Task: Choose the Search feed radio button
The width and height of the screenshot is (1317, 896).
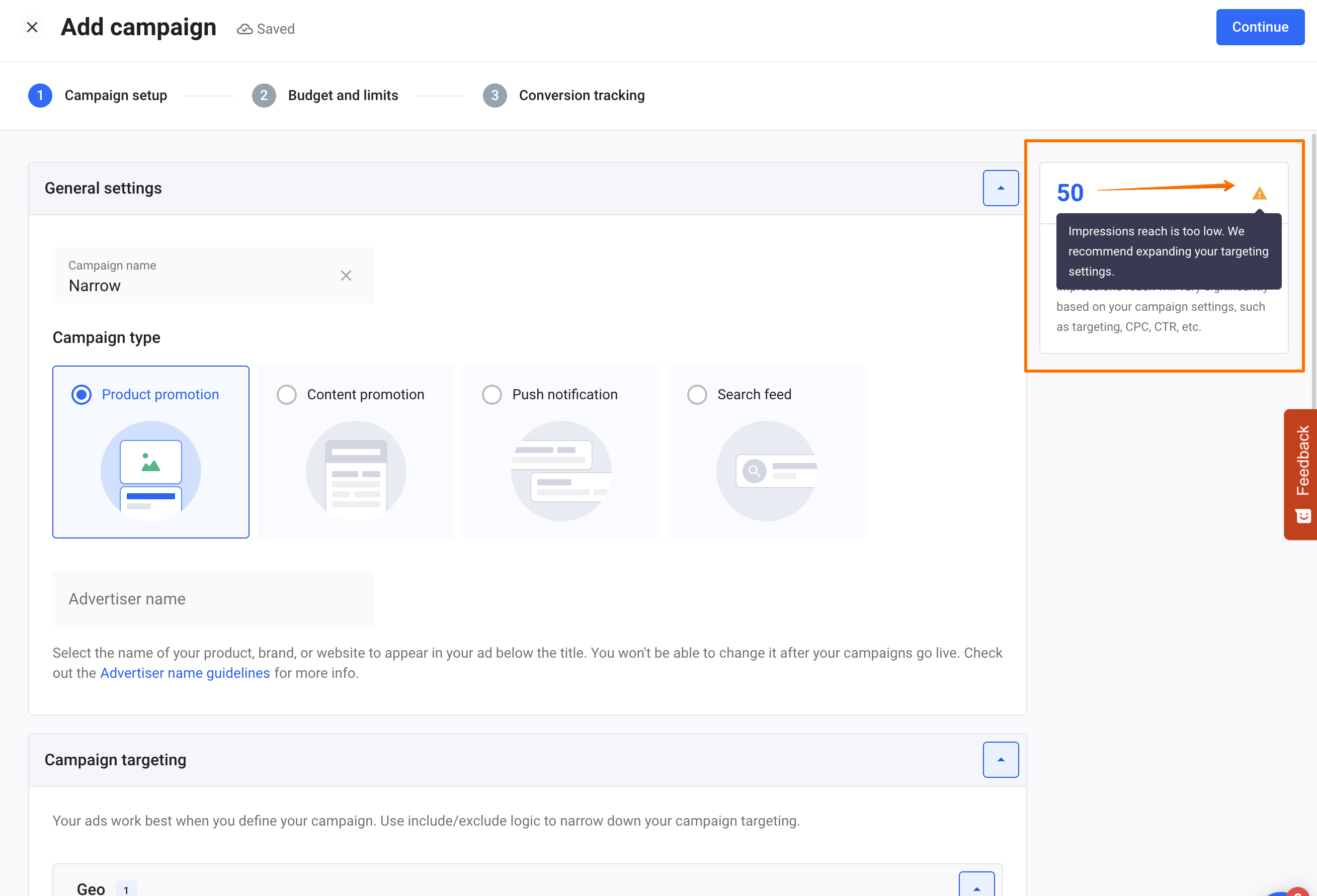Action: point(697,394)
